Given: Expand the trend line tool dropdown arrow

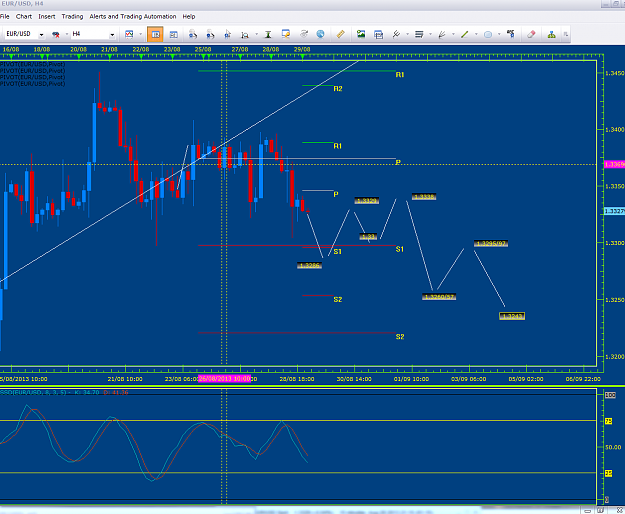Looking at the screenshot, I should [x=476, y=34].
